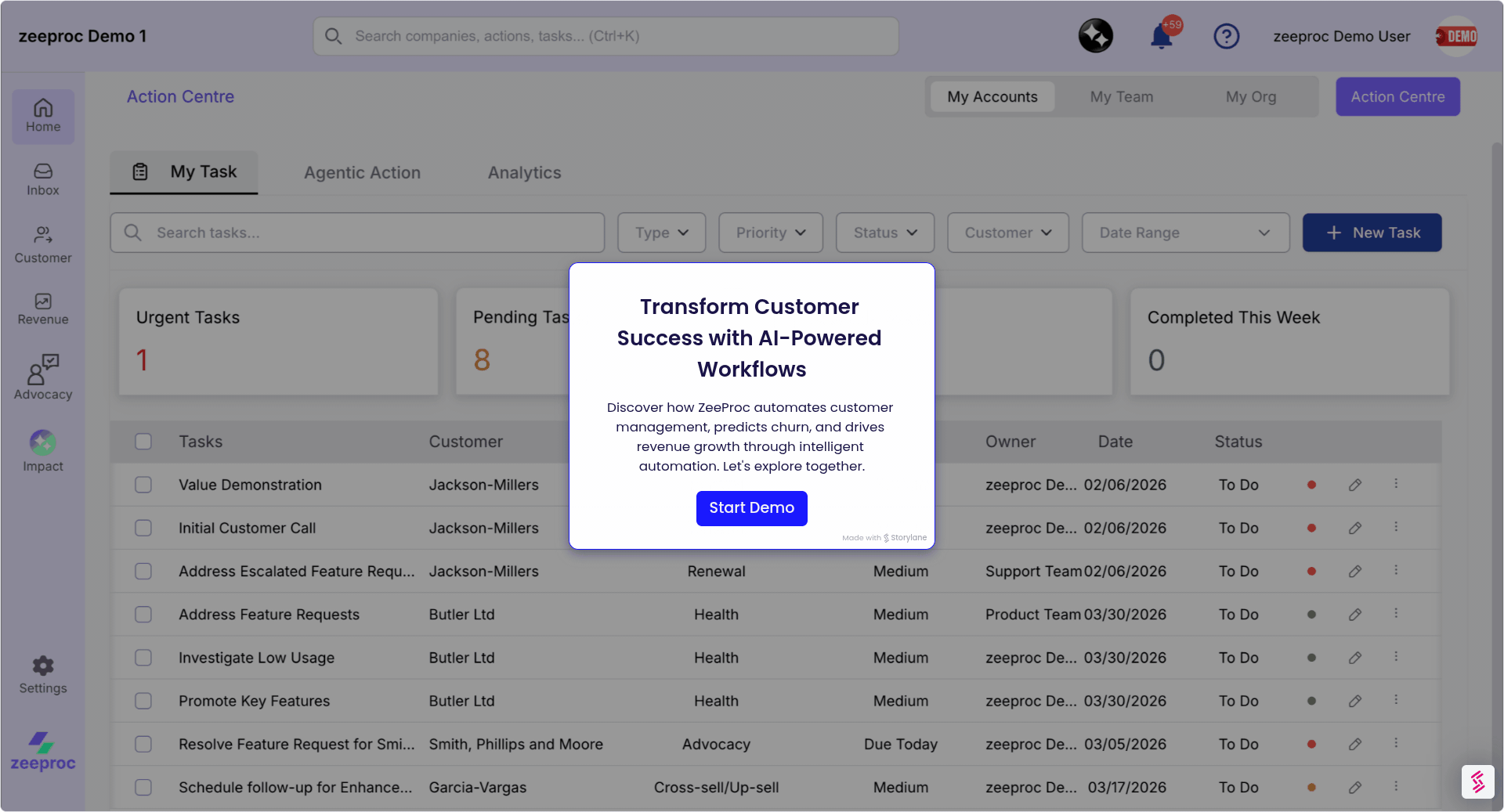
Task: Go to Customer section in sidebar
Action: click(x=43, y=245)
